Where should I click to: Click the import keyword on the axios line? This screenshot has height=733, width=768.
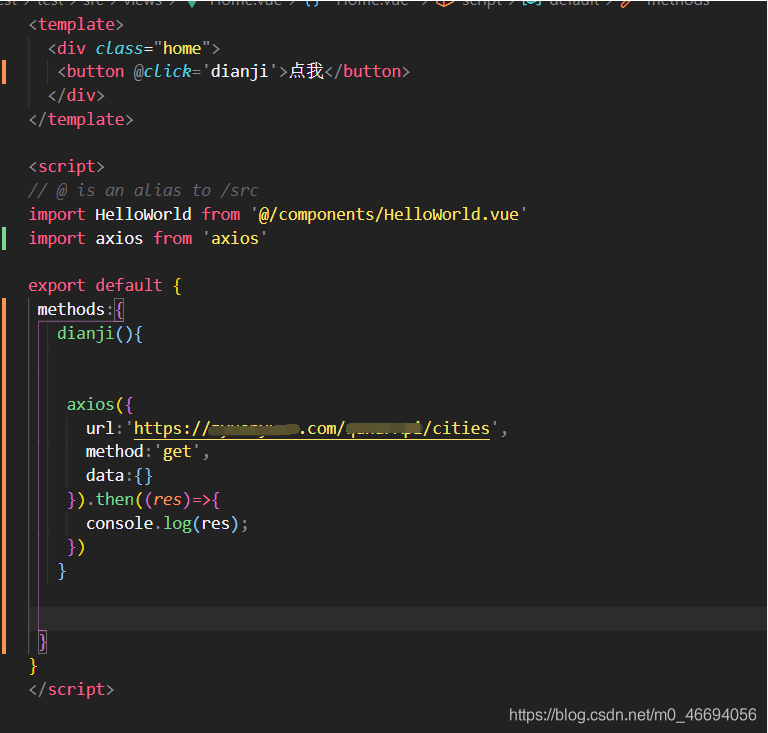coord(57,238)
